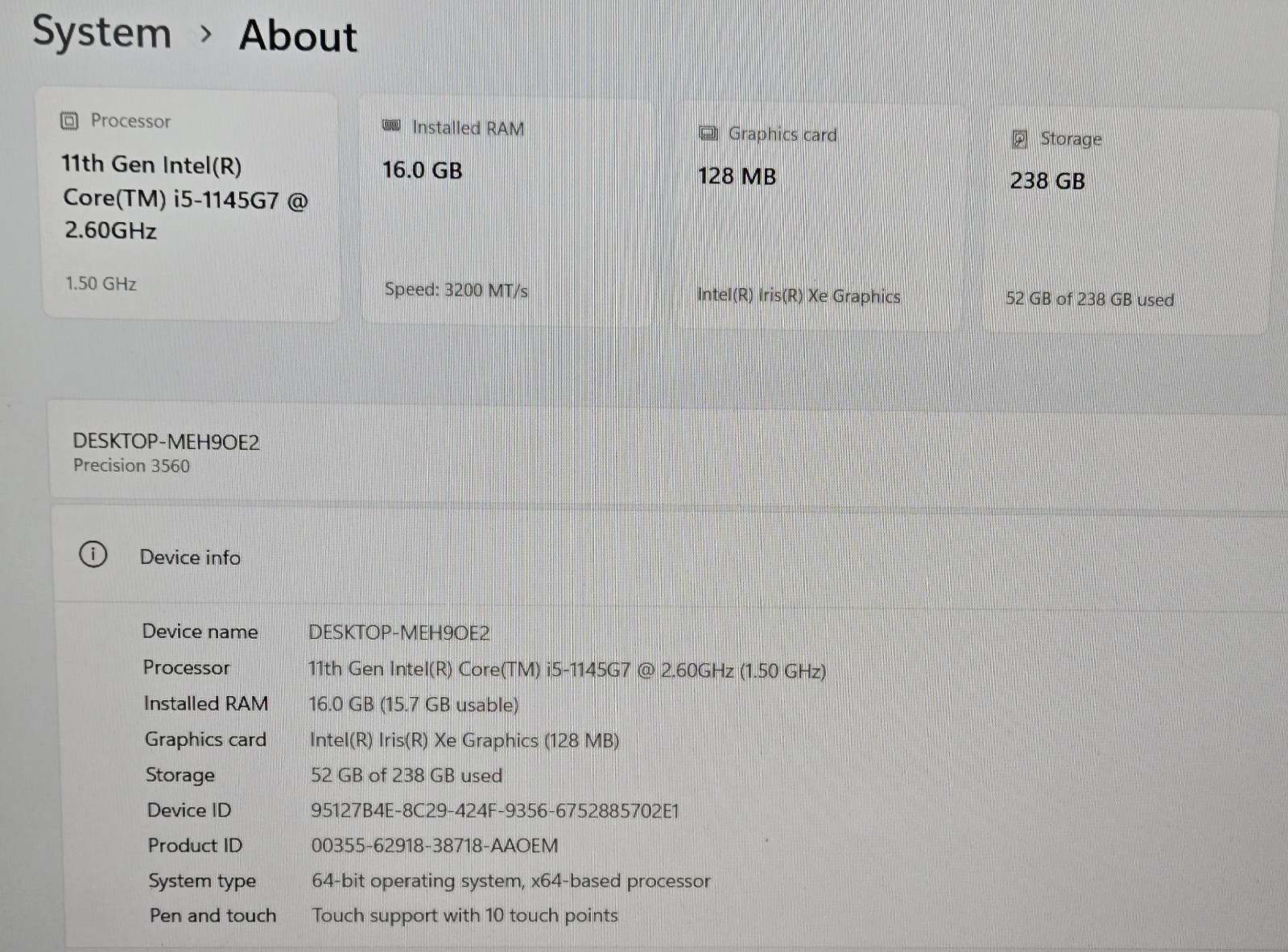Click the Pen and touch label
Viewport: 1288px width, 952px height.
pyautogui.click(x=213, y=916)
